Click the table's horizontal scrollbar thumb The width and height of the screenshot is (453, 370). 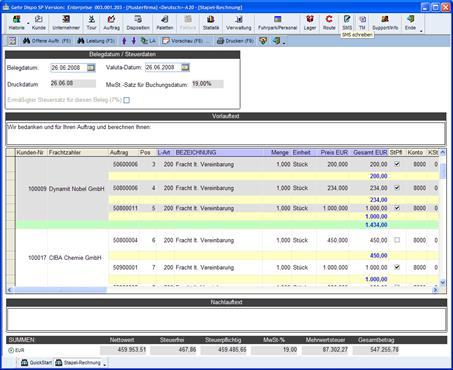click(x=60, y=290)
